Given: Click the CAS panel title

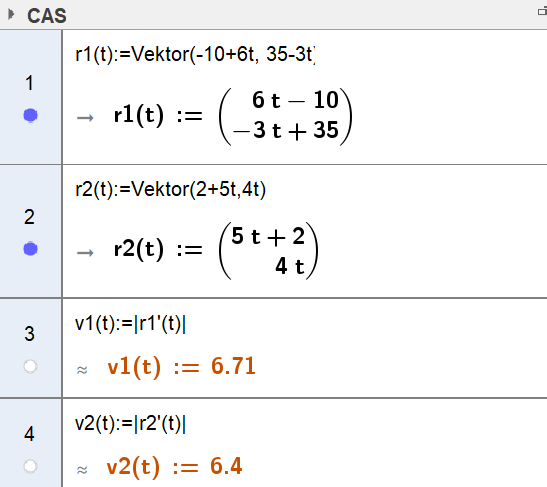Looking at the screenshot, I should (47, 16).
